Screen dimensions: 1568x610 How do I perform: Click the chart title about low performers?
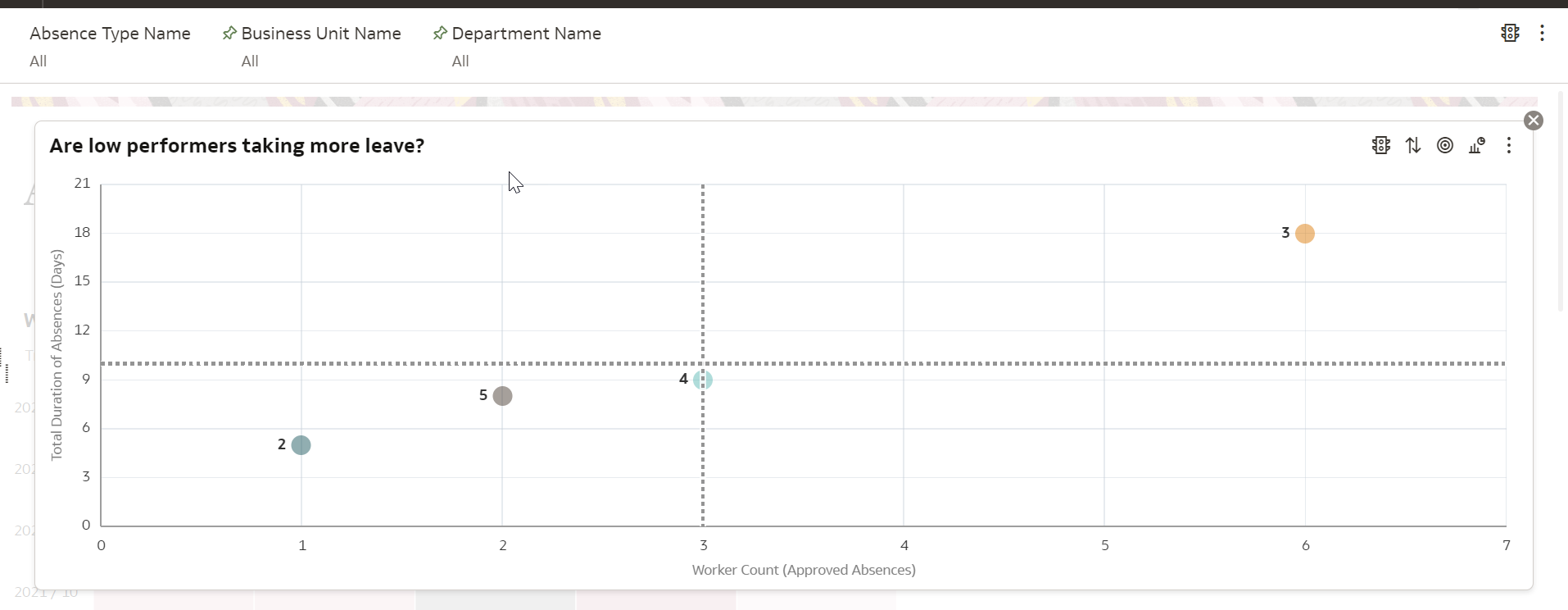[x=237, y=146]
